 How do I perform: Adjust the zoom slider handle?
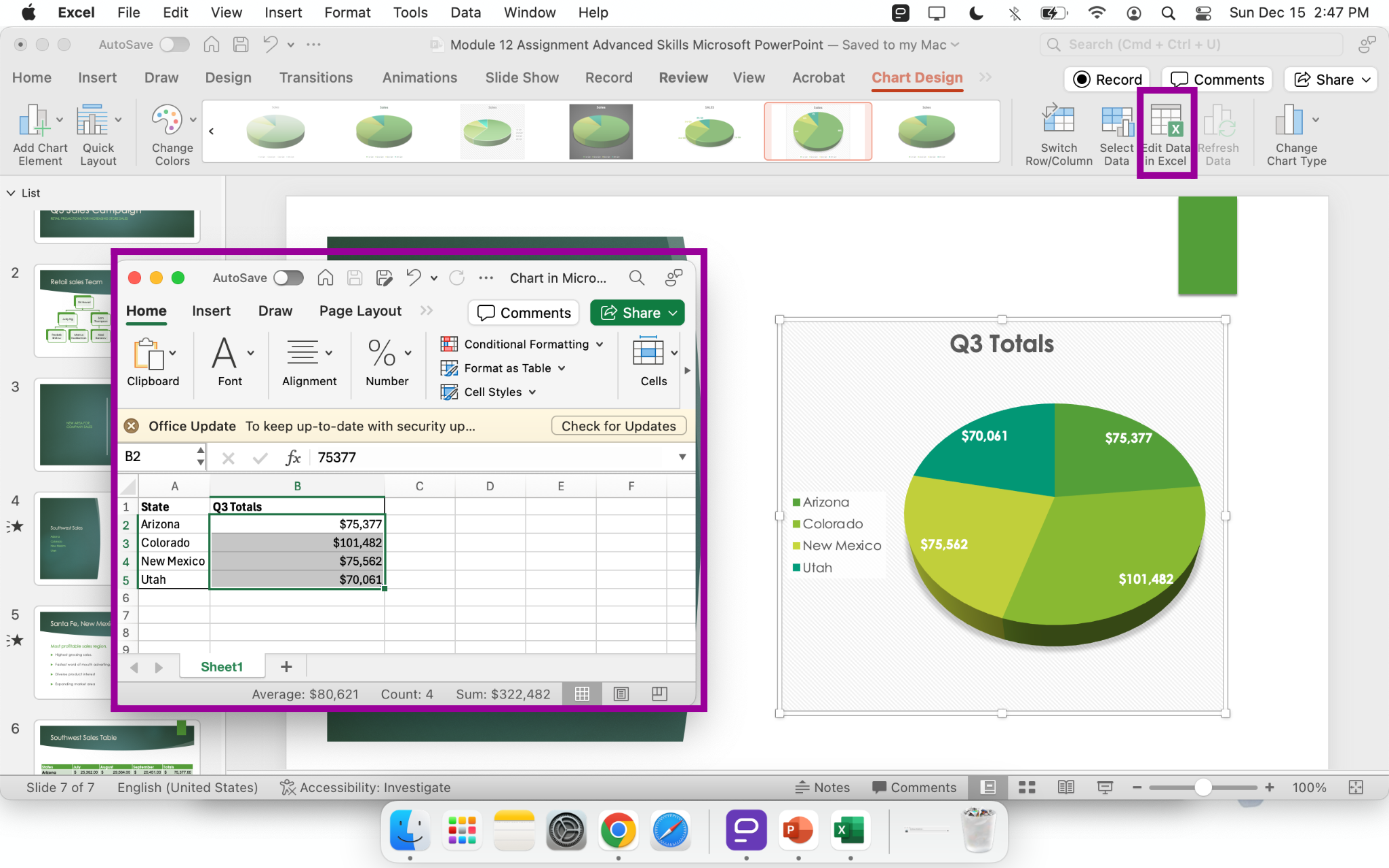tap(1202, 787)
